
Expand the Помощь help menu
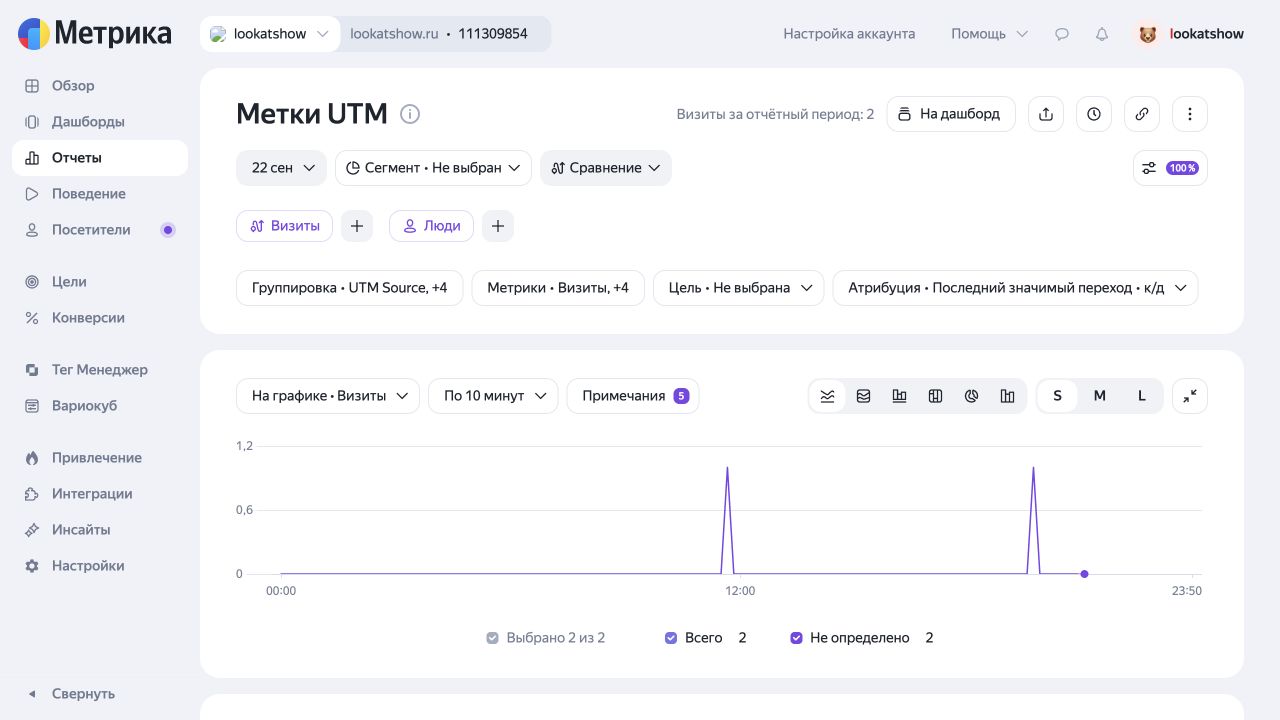(989, 34)
